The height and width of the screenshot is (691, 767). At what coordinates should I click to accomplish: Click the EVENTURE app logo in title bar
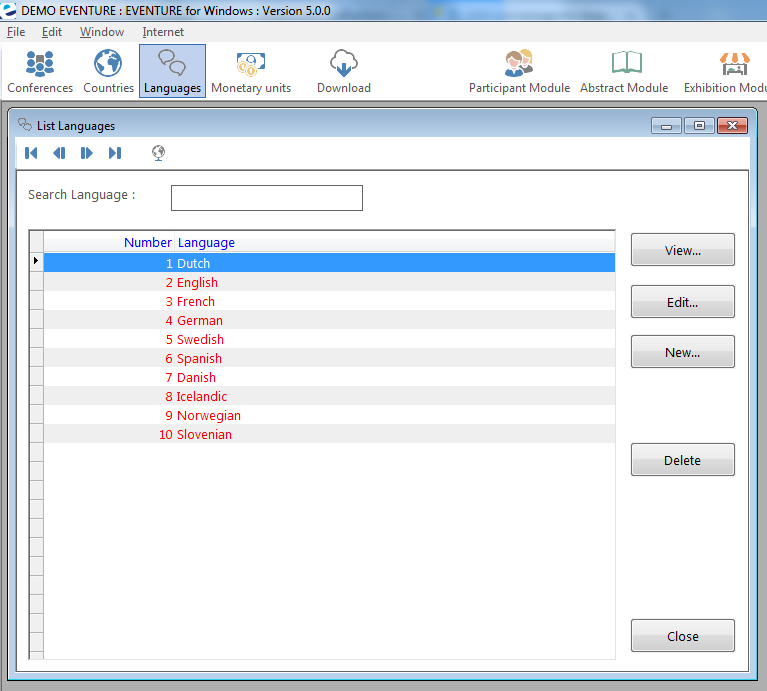8,10
